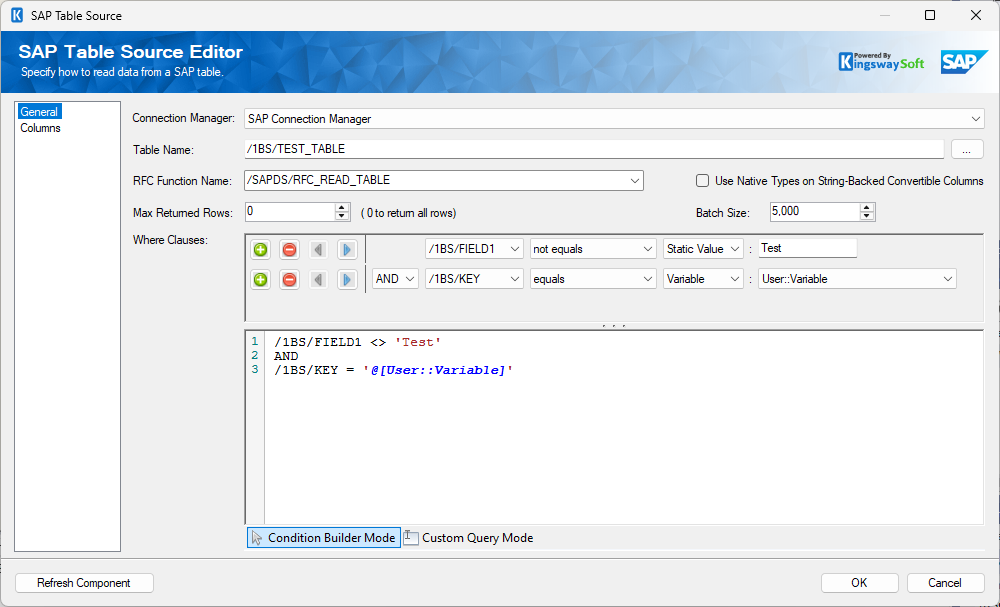Click the Table Name input field
This screenshot has width=1000, height=607.
[594, 150]
